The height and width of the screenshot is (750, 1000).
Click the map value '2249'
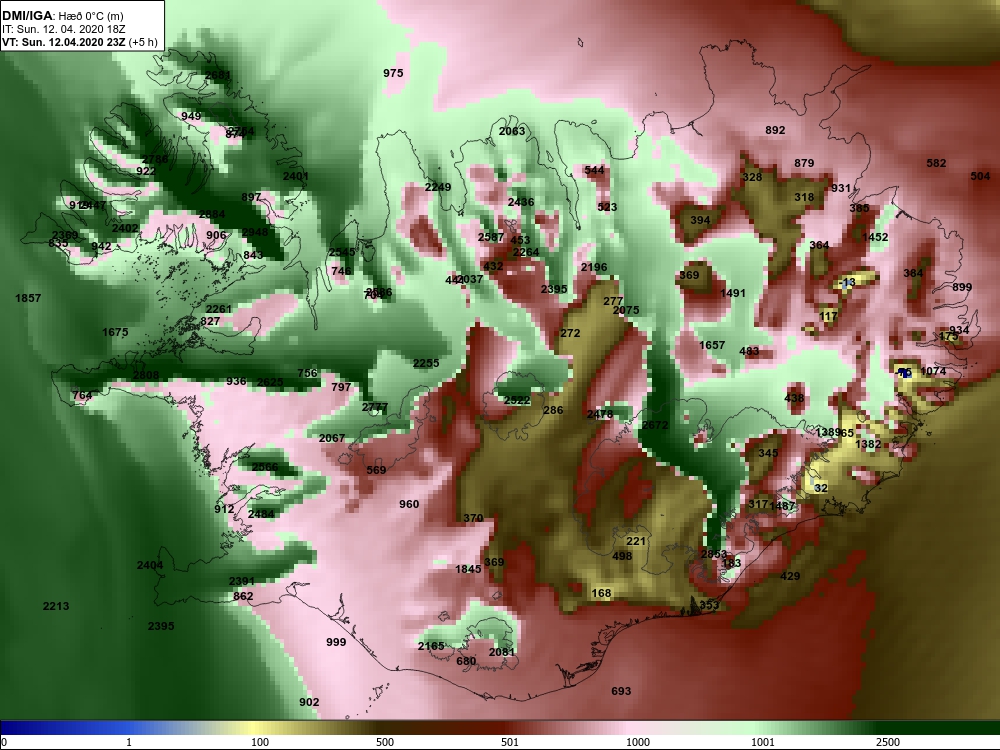(x=438, y=188)
